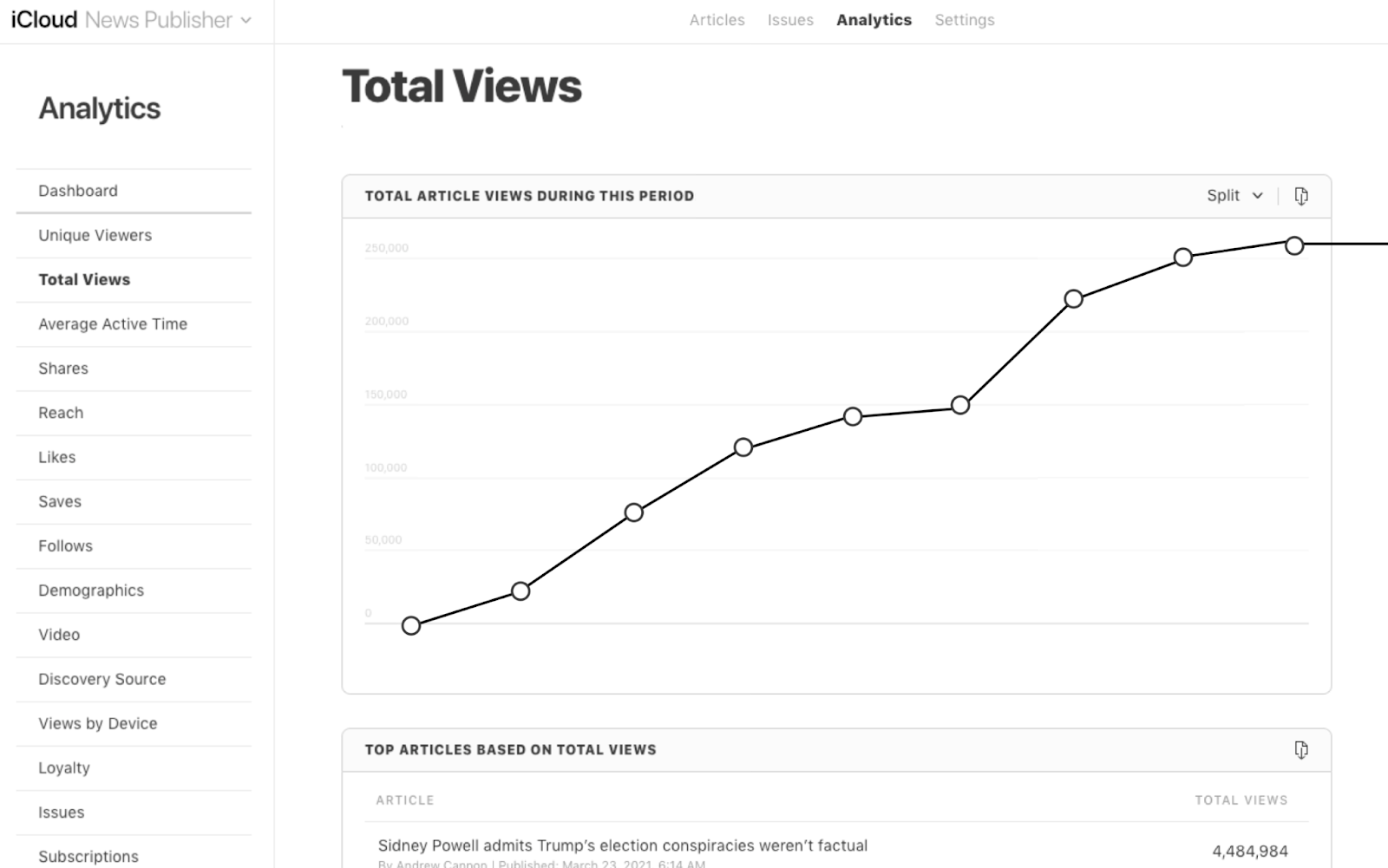Screen dimensions: 1388x868
Task: Expand the News Publisher app switcher
Action: point(246,20)
